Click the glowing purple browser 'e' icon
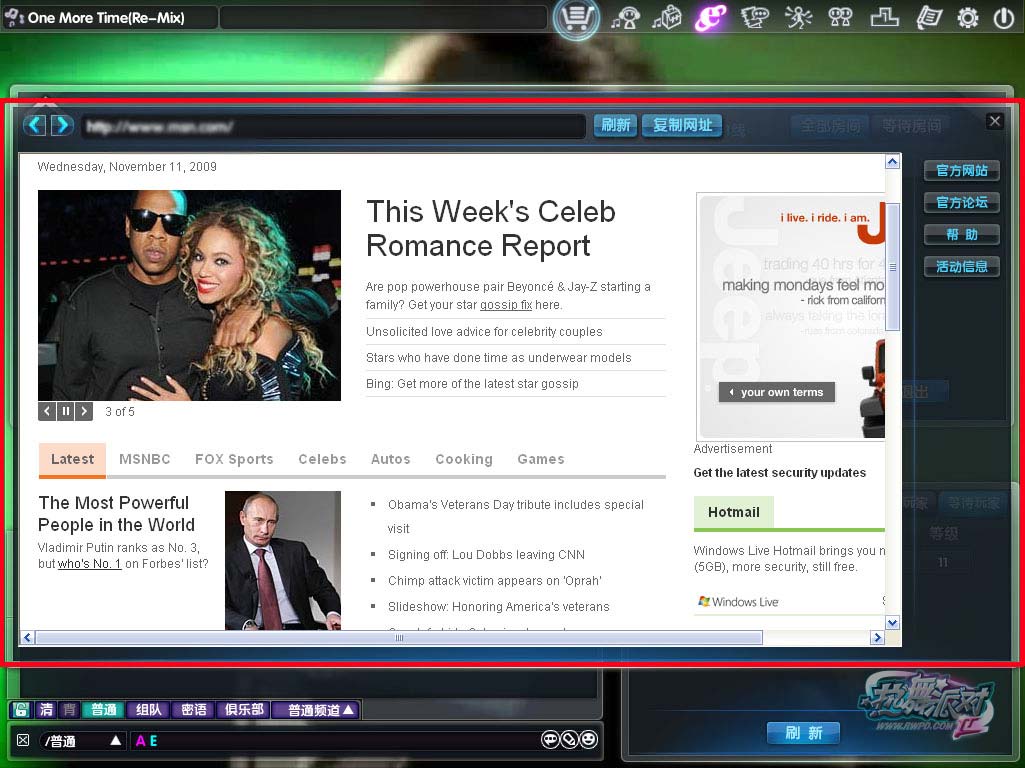This screenshot has height=768, width=1025. click(710, 18)
